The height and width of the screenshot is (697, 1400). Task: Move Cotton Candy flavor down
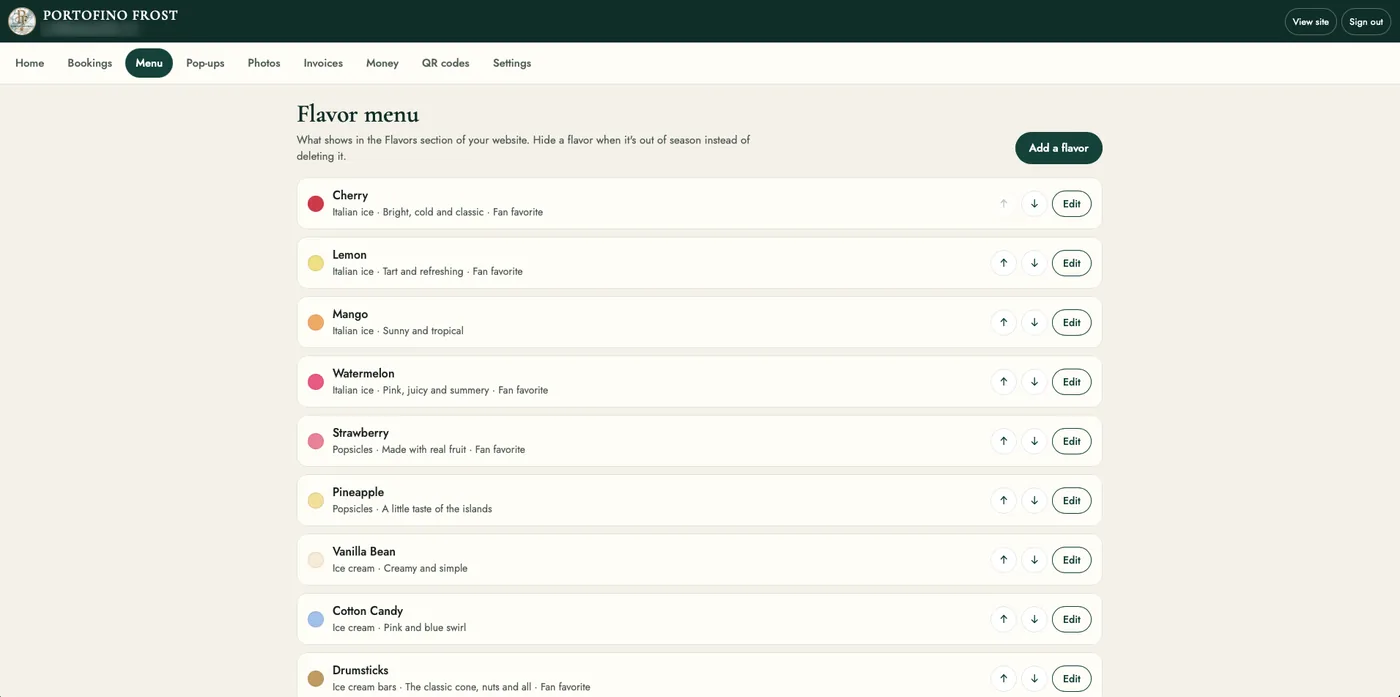click(1034, 619)
